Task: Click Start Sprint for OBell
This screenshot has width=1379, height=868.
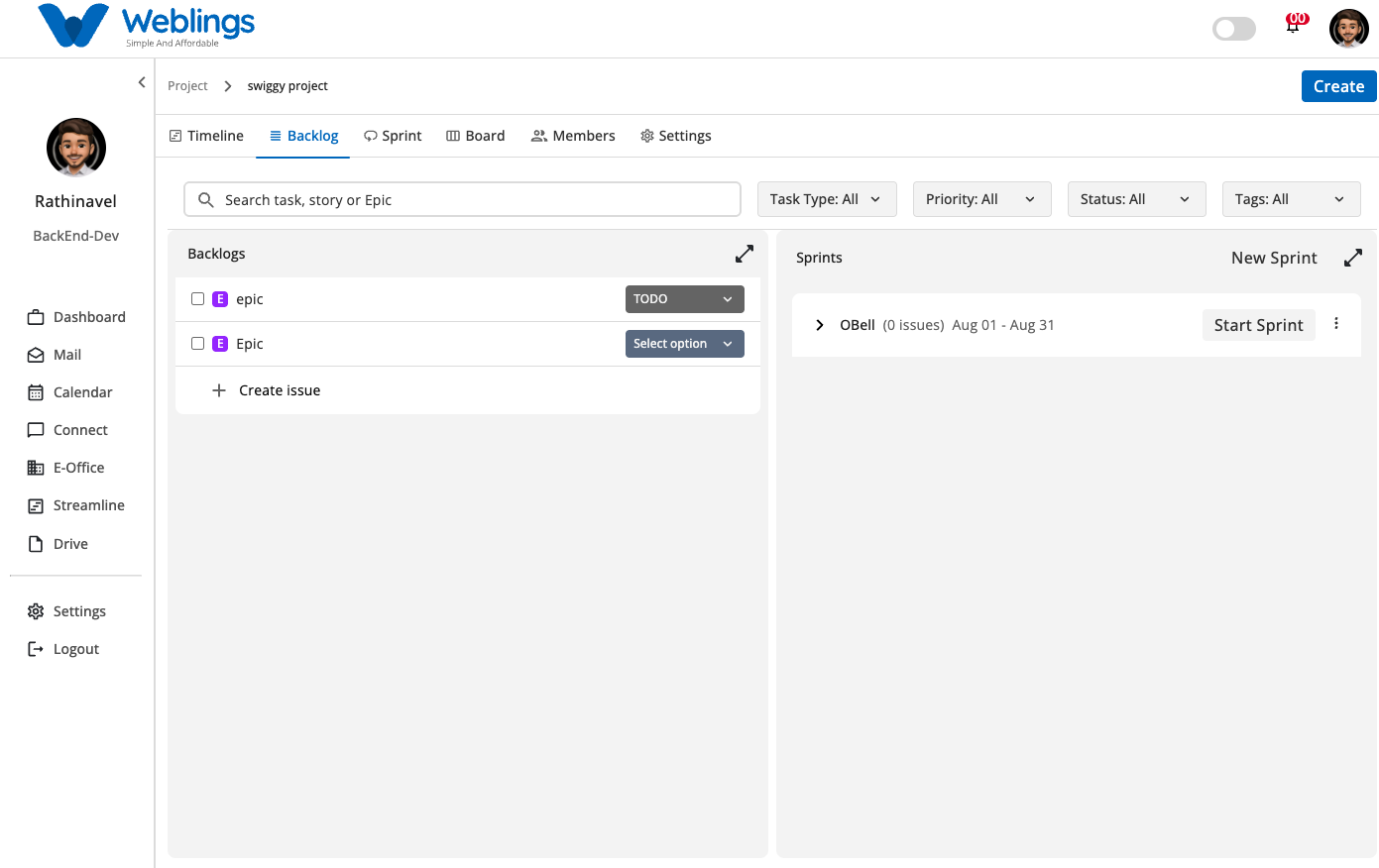Action: pos(1259,325)
